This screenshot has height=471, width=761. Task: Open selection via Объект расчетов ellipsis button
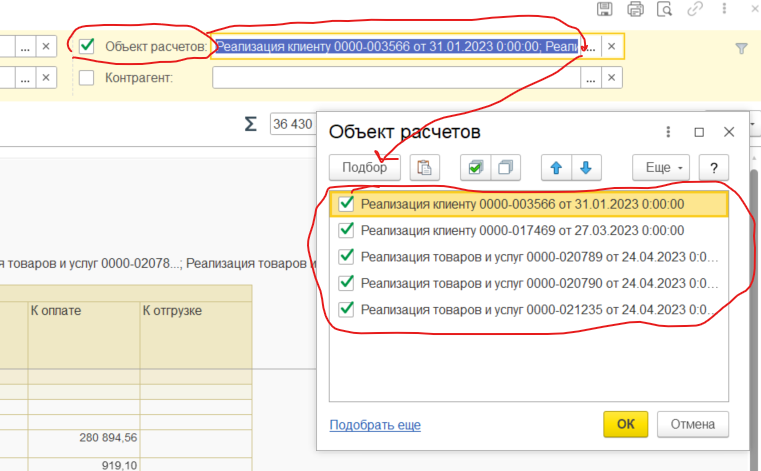[591, 46]
